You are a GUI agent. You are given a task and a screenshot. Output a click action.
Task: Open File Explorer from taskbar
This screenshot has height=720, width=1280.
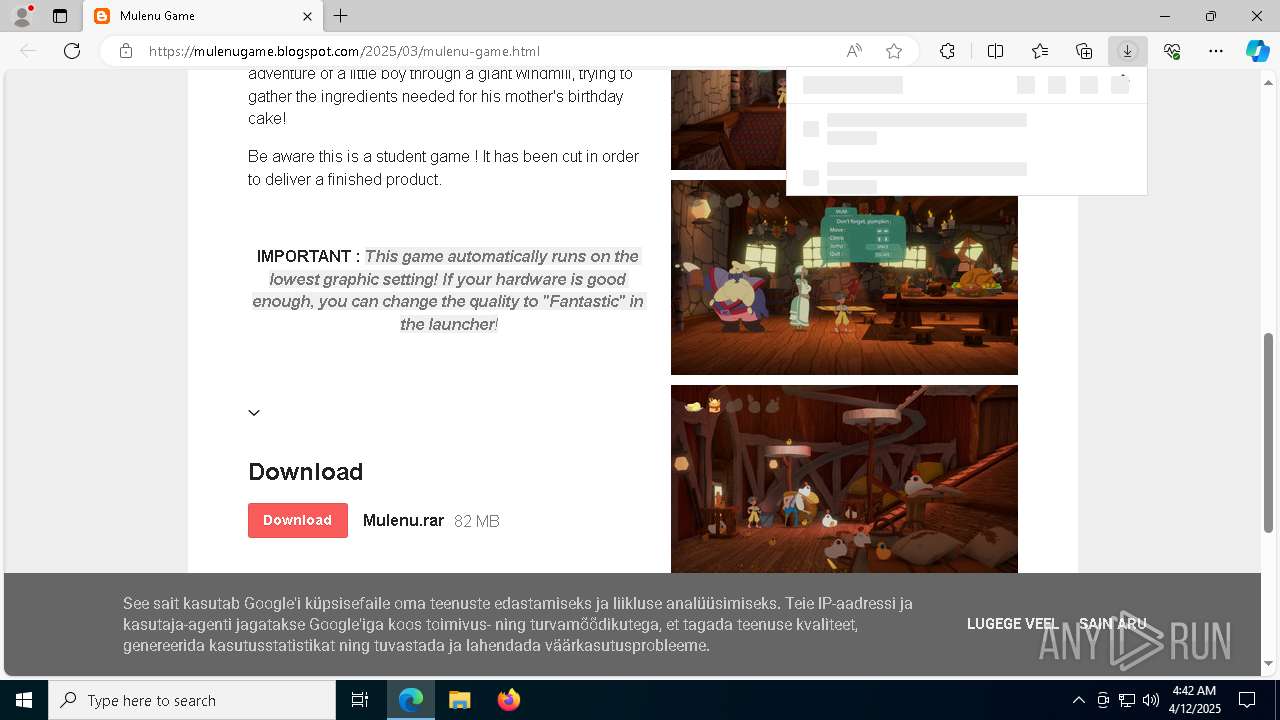point(459,700)
